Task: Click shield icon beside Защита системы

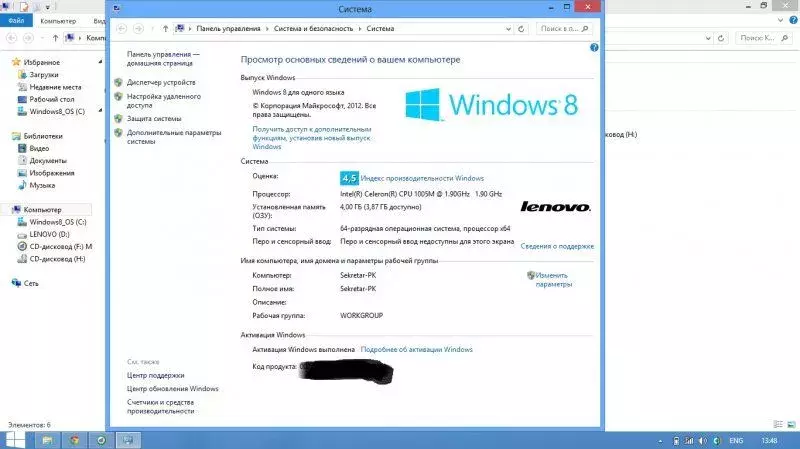Action: (x=118, y=118)
